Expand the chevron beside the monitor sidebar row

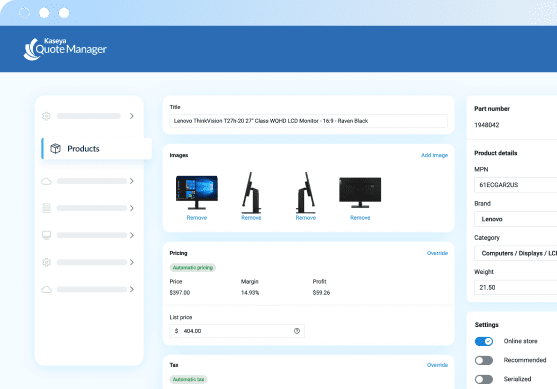131,235
